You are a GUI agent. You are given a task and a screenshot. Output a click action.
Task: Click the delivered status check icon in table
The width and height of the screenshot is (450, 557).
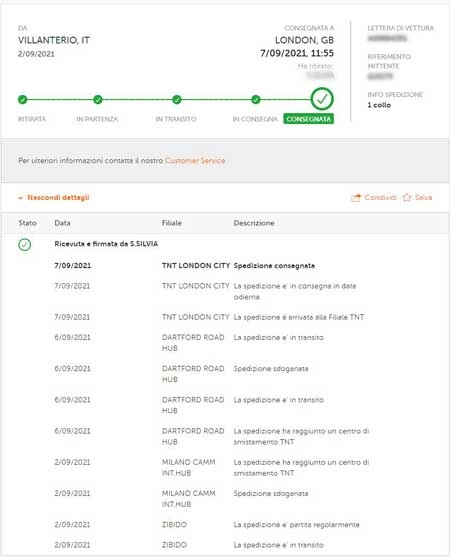tap(25, 244)
